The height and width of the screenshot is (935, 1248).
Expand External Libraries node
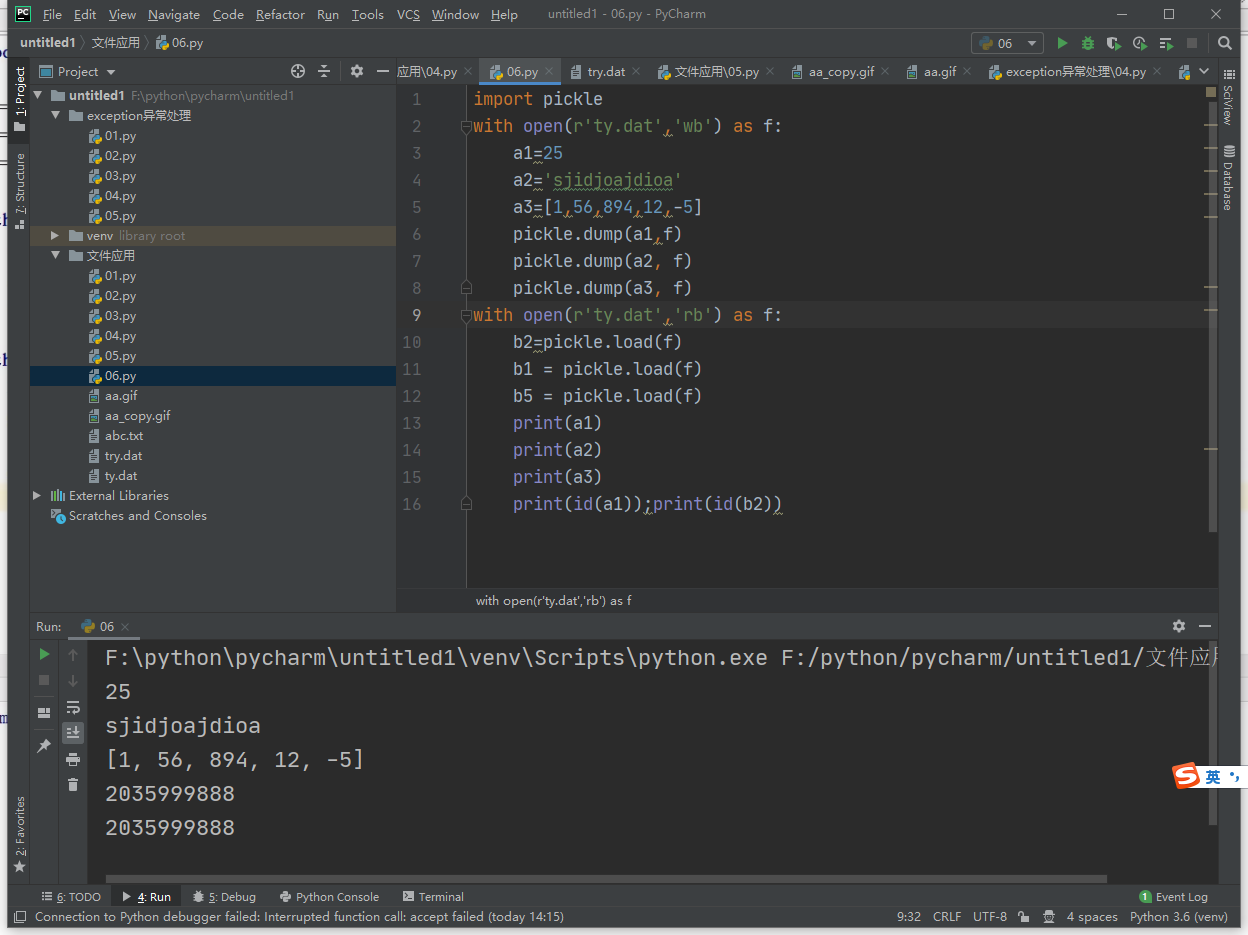click(38, 496)
